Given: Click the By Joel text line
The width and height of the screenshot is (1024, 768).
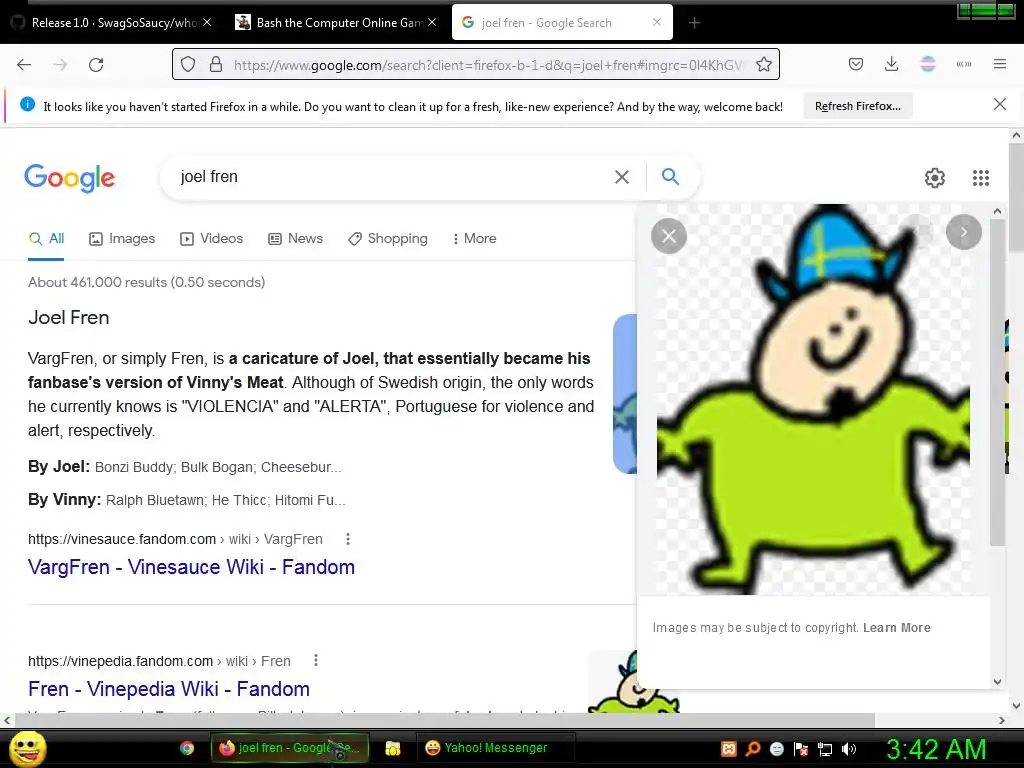Looking at the screenshot, I should [185, 467].
